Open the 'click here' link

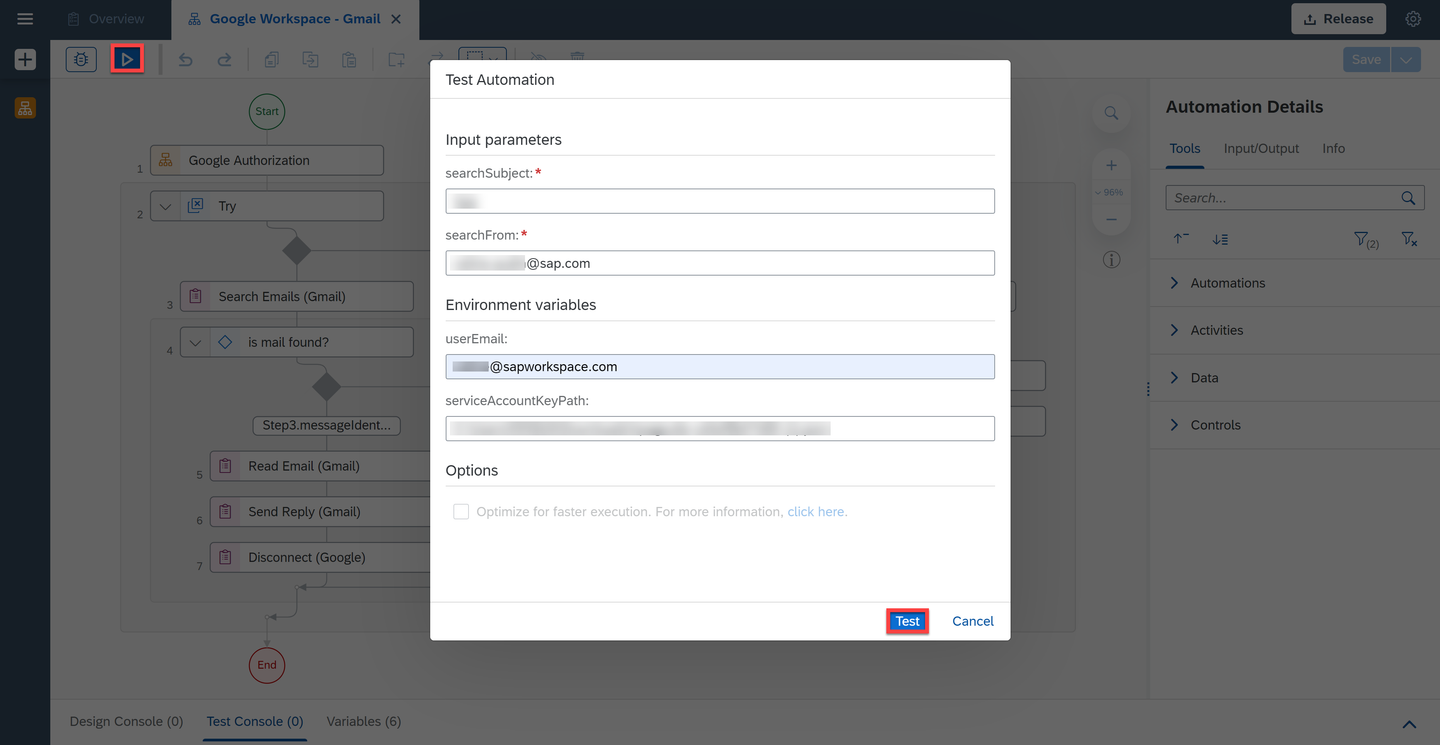(817, 511)
